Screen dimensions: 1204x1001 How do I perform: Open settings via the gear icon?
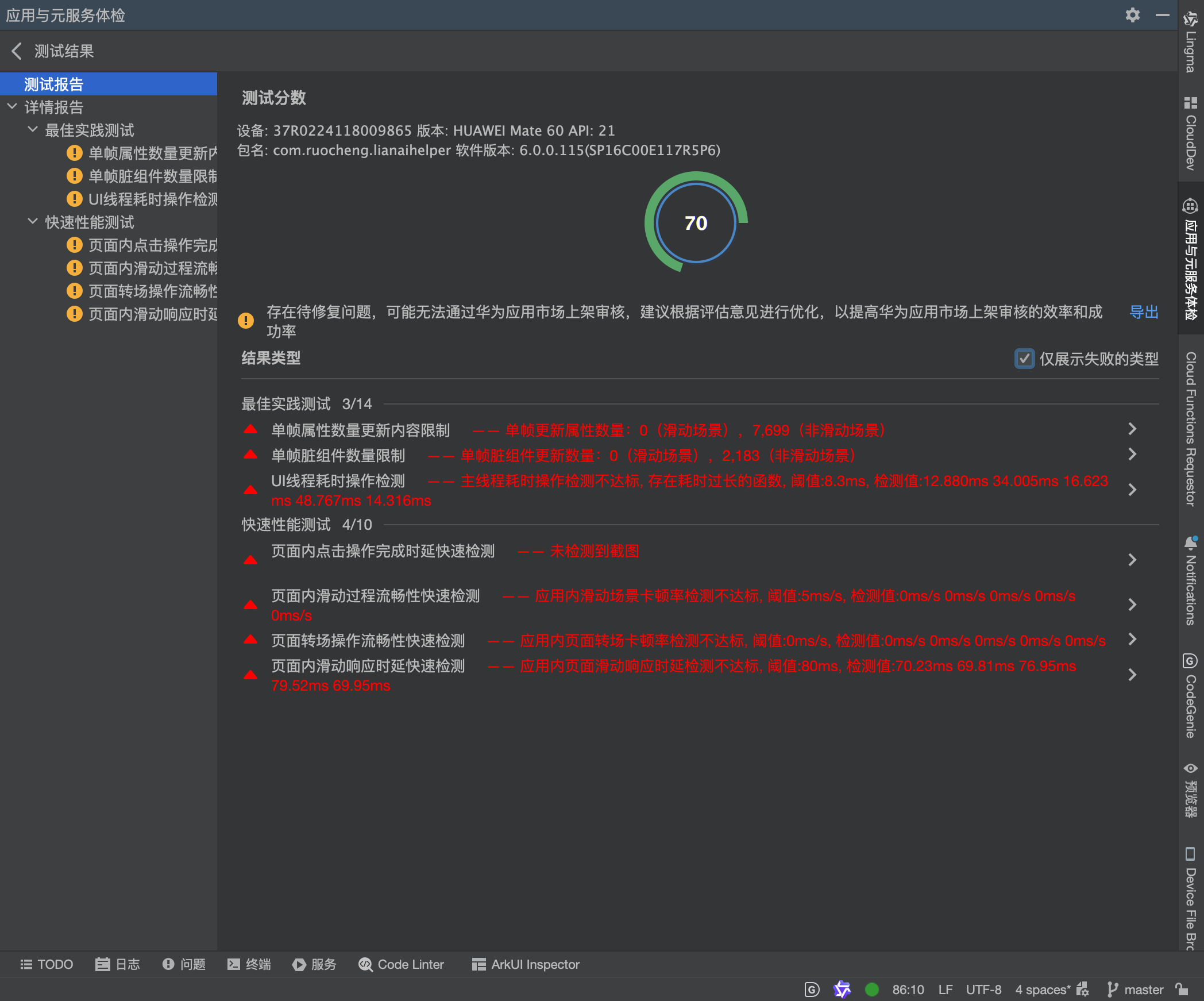1133,15
